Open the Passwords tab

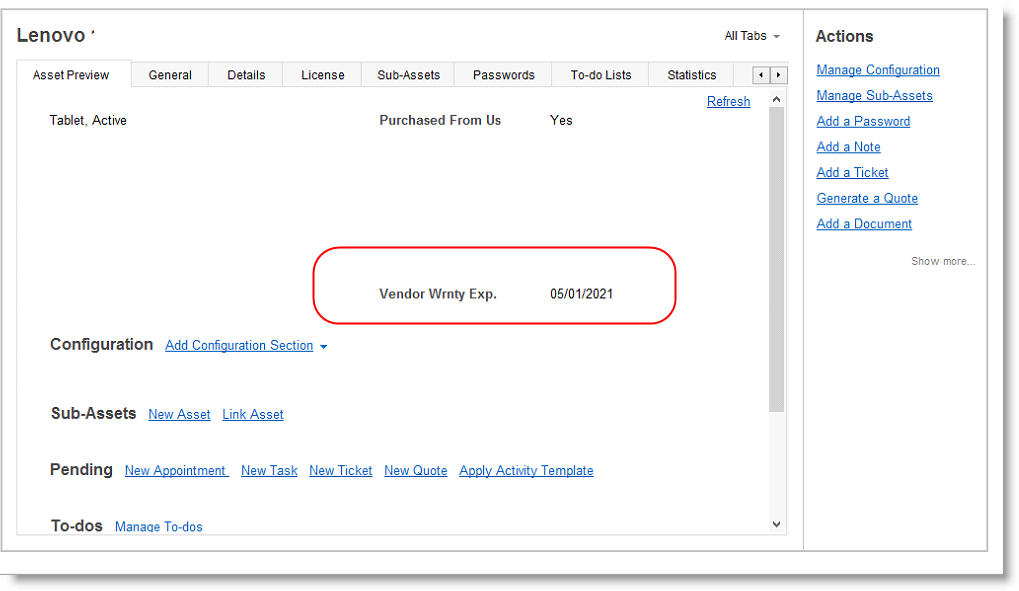click(x=503, y=75)
